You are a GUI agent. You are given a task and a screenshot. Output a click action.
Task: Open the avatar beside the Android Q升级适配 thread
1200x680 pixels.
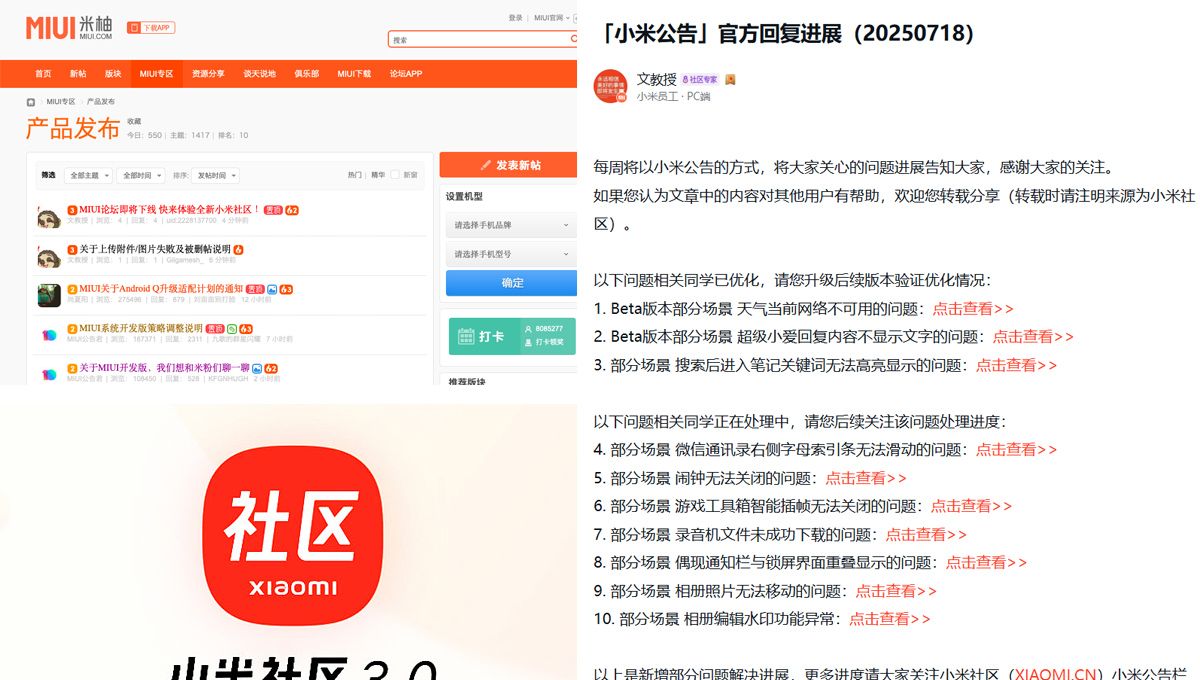point(49,295)
